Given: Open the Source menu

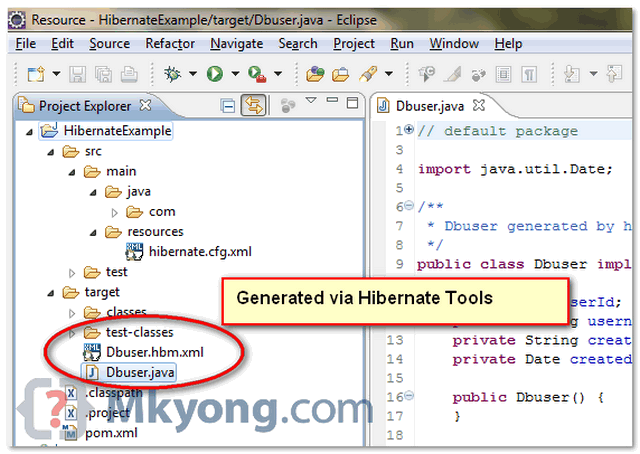Looking at the screenshot, I should (x=110, y=43).
